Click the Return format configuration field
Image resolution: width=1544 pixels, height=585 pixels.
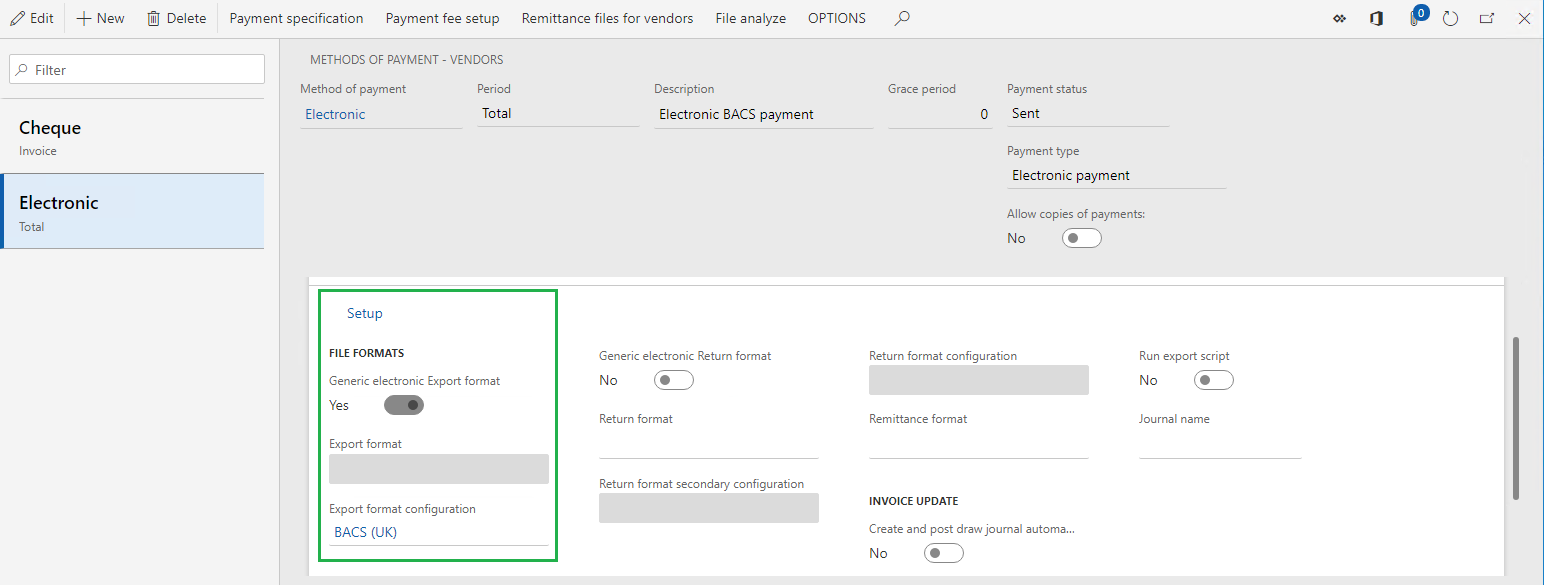coord(979,380)
